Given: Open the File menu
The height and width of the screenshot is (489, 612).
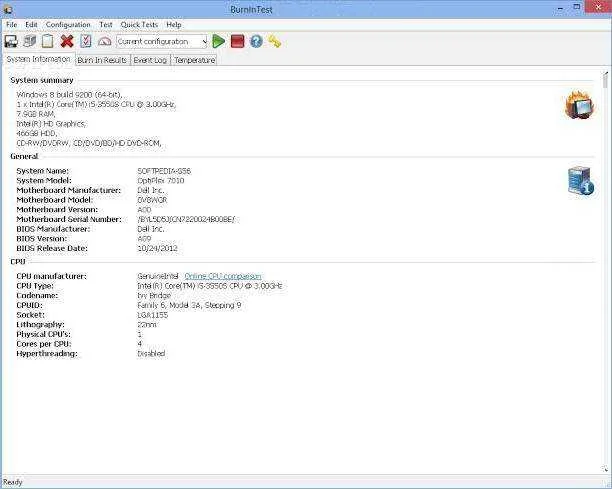Looking at the screenshot, I should [x=11, y=25].
